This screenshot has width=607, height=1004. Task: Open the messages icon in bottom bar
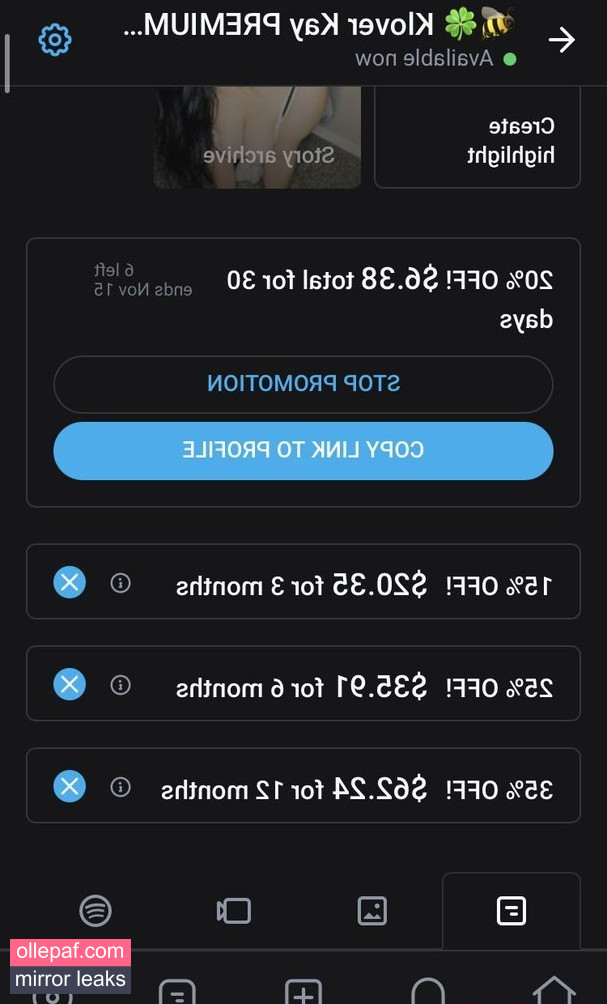tap(177, 991)
